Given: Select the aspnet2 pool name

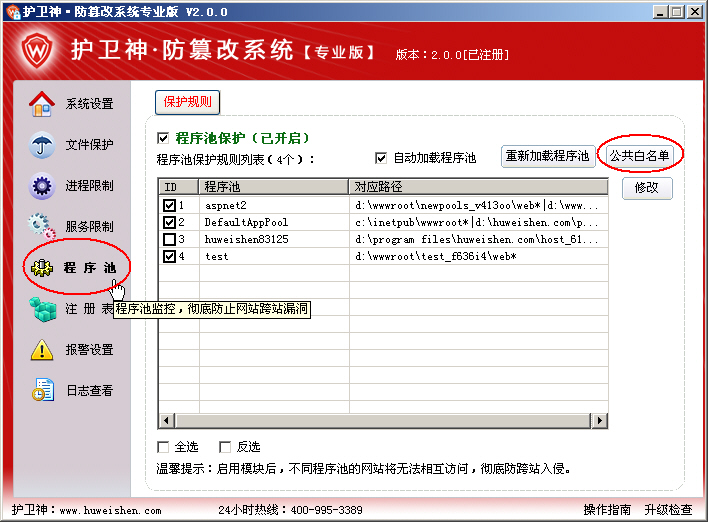Looking at the screenshot, I should pos(225,205).
